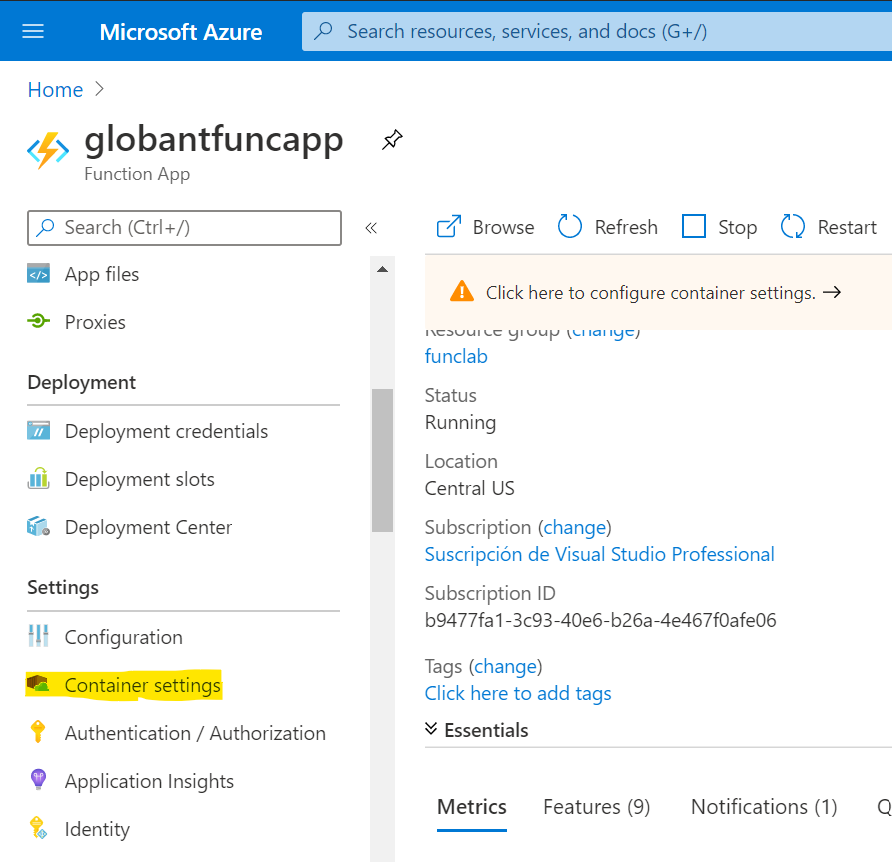
Task: Click the Identity key icon
Action: [38, 828]
